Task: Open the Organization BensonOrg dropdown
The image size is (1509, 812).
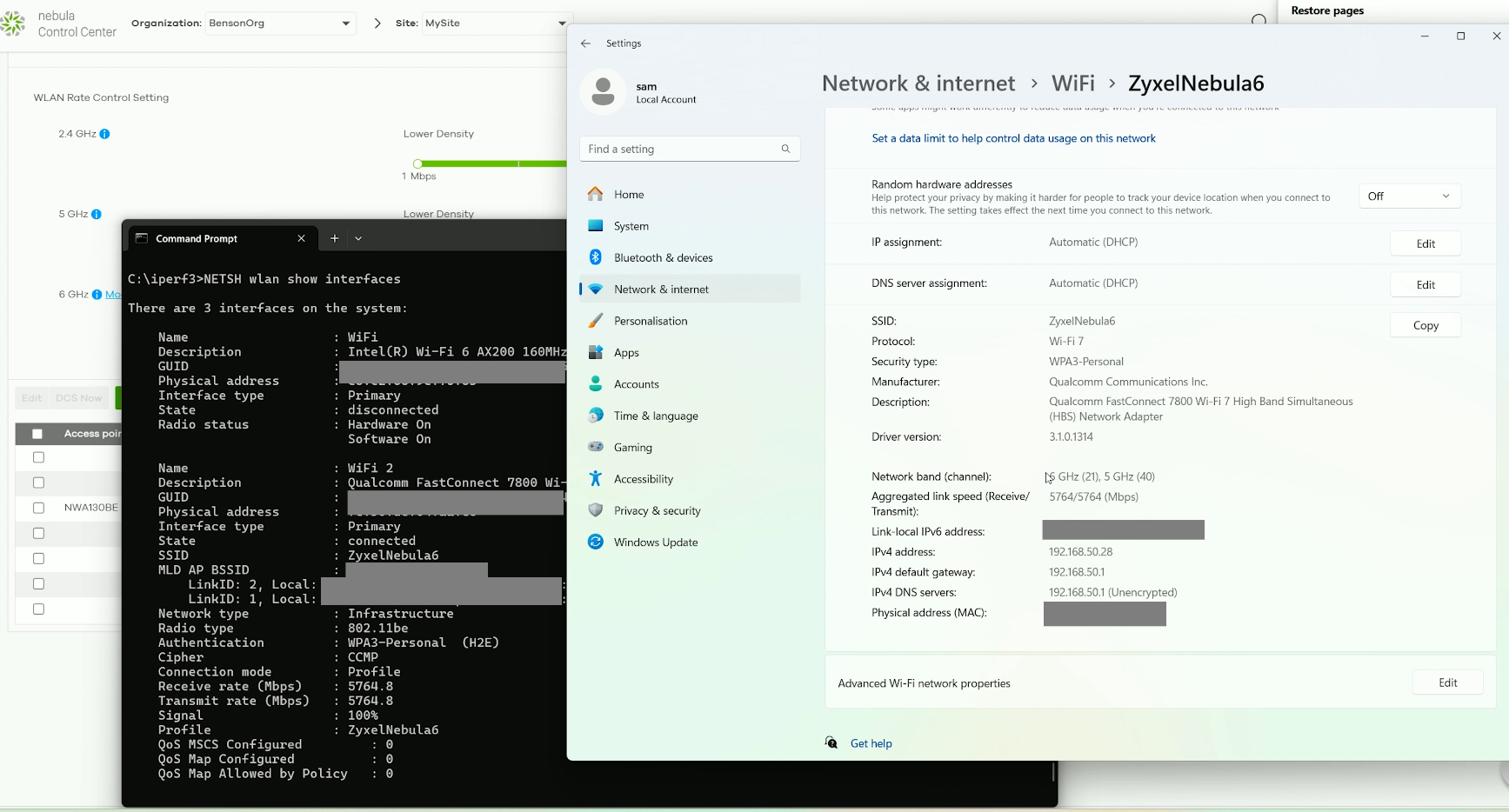Action: click(280, 23)
